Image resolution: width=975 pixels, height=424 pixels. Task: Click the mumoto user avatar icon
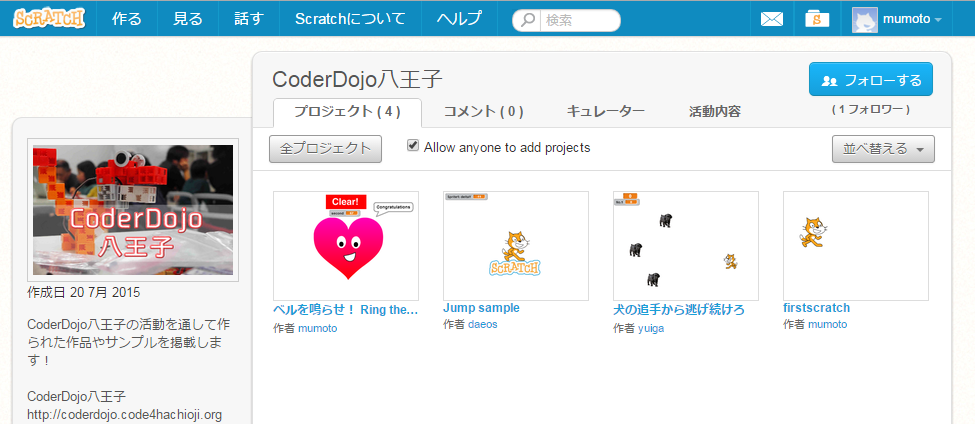tap(864, 19)
